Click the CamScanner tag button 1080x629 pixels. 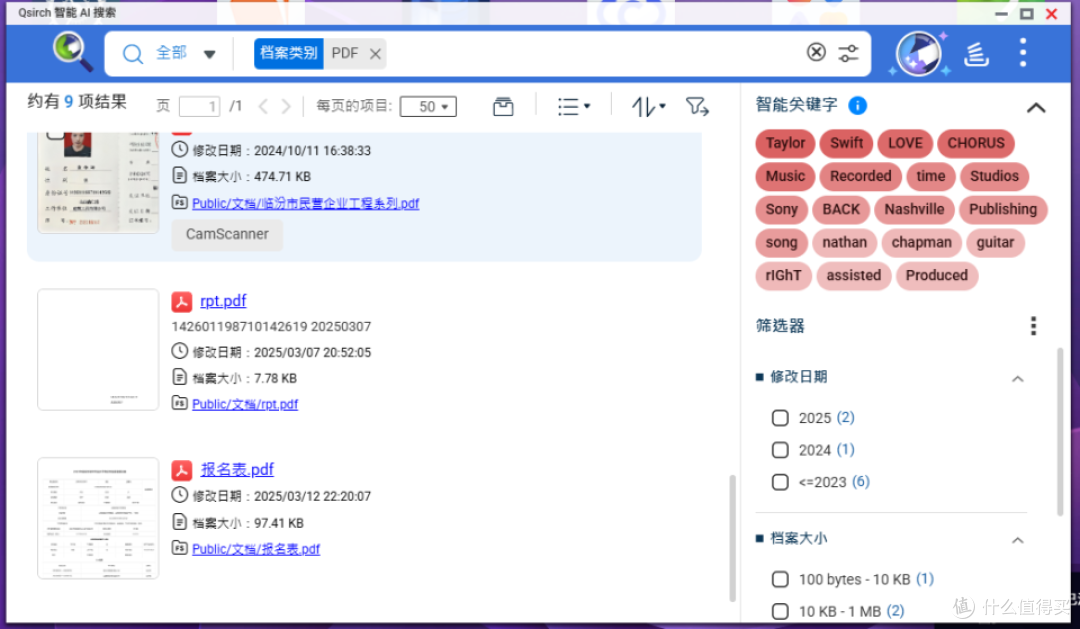227,234
